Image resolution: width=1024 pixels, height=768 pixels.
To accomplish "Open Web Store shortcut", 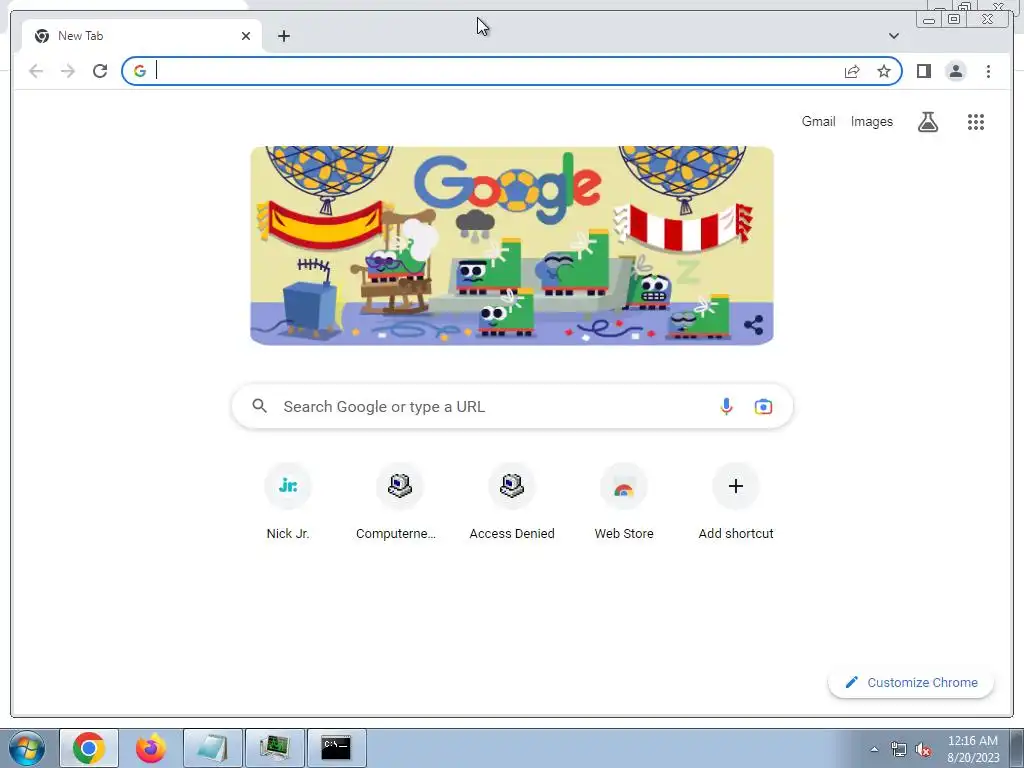I will point(624,502).
